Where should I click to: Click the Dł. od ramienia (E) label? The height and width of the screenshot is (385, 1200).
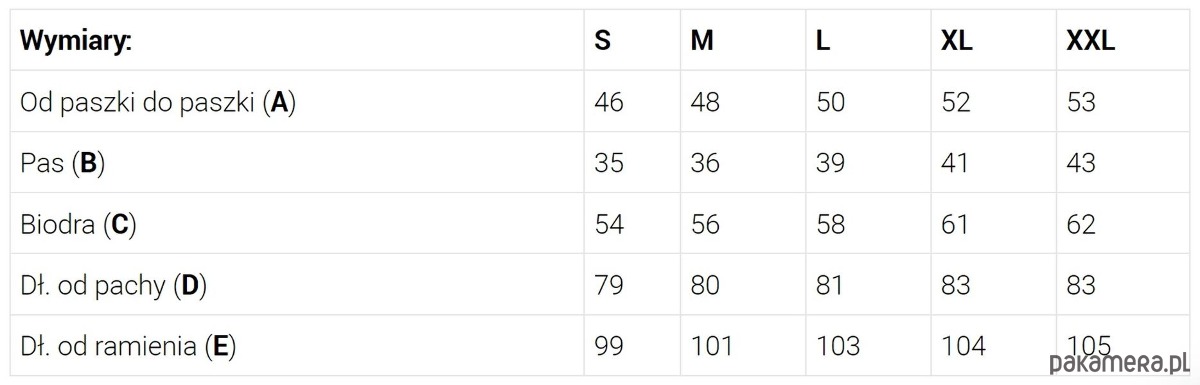[128, 346]
